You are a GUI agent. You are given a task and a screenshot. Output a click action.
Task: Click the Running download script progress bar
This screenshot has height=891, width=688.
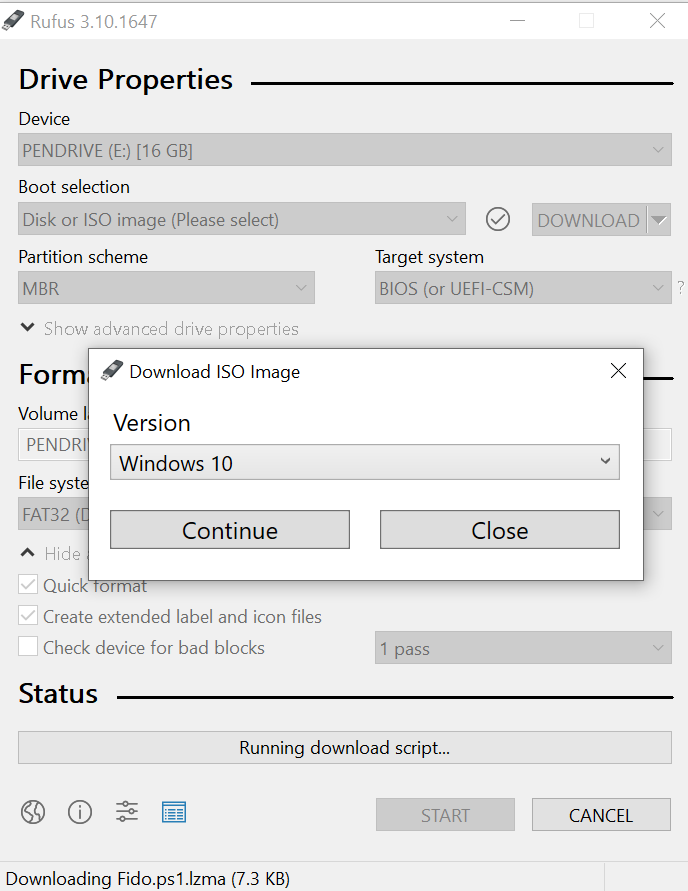pos(344,747)
